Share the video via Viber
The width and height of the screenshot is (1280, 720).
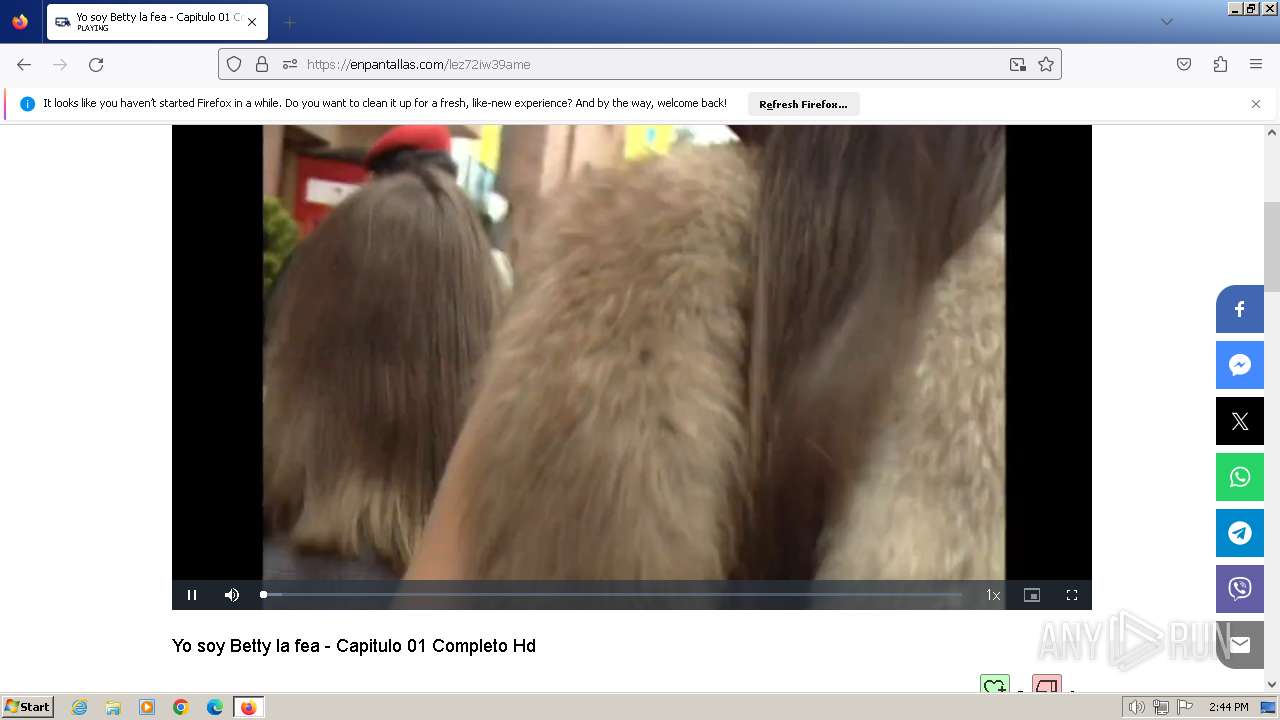coord(1240,589)
